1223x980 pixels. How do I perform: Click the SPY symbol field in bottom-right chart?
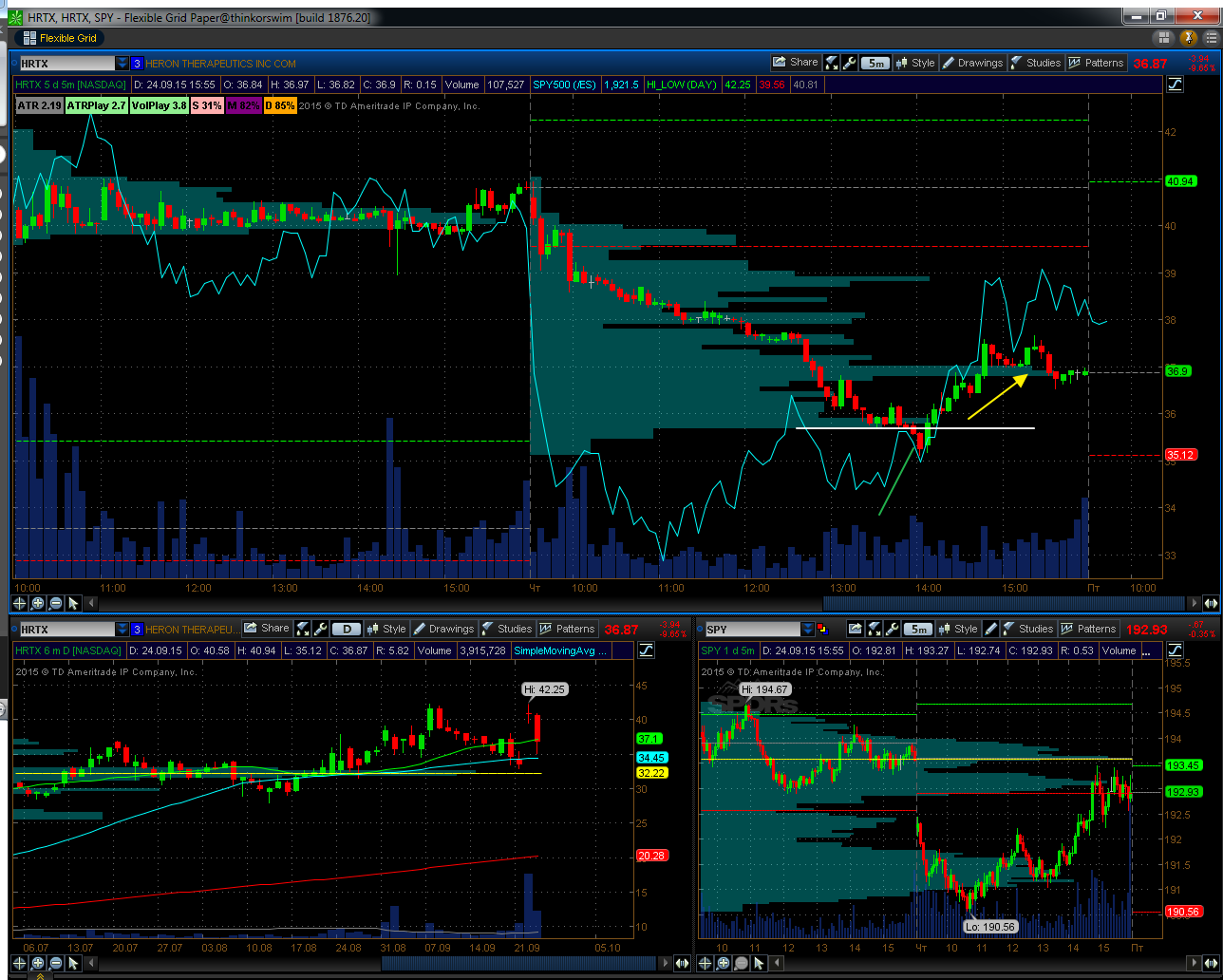(x=752, y=630)
